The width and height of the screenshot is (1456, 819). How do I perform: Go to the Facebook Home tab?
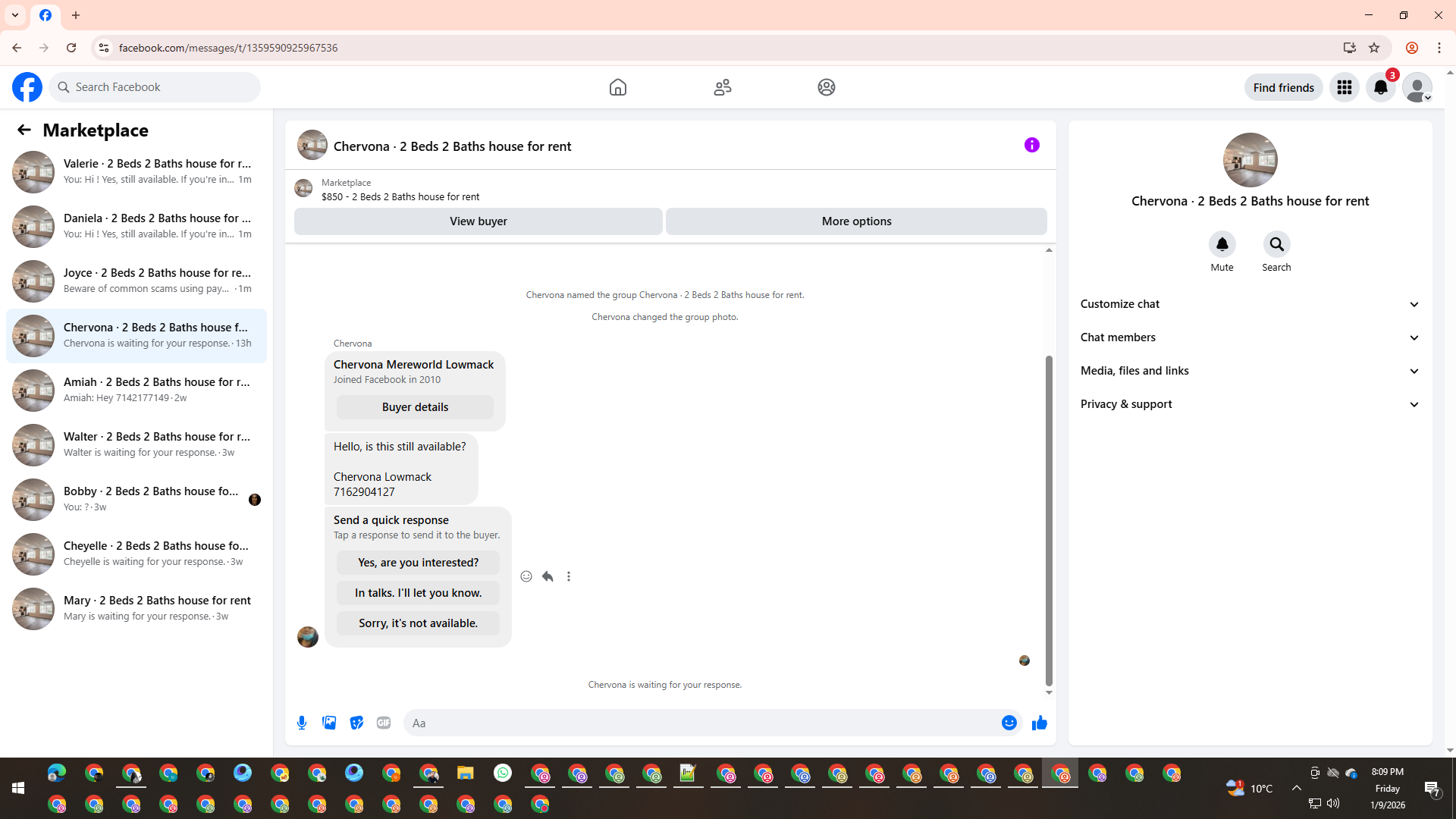tap(617, 87)
